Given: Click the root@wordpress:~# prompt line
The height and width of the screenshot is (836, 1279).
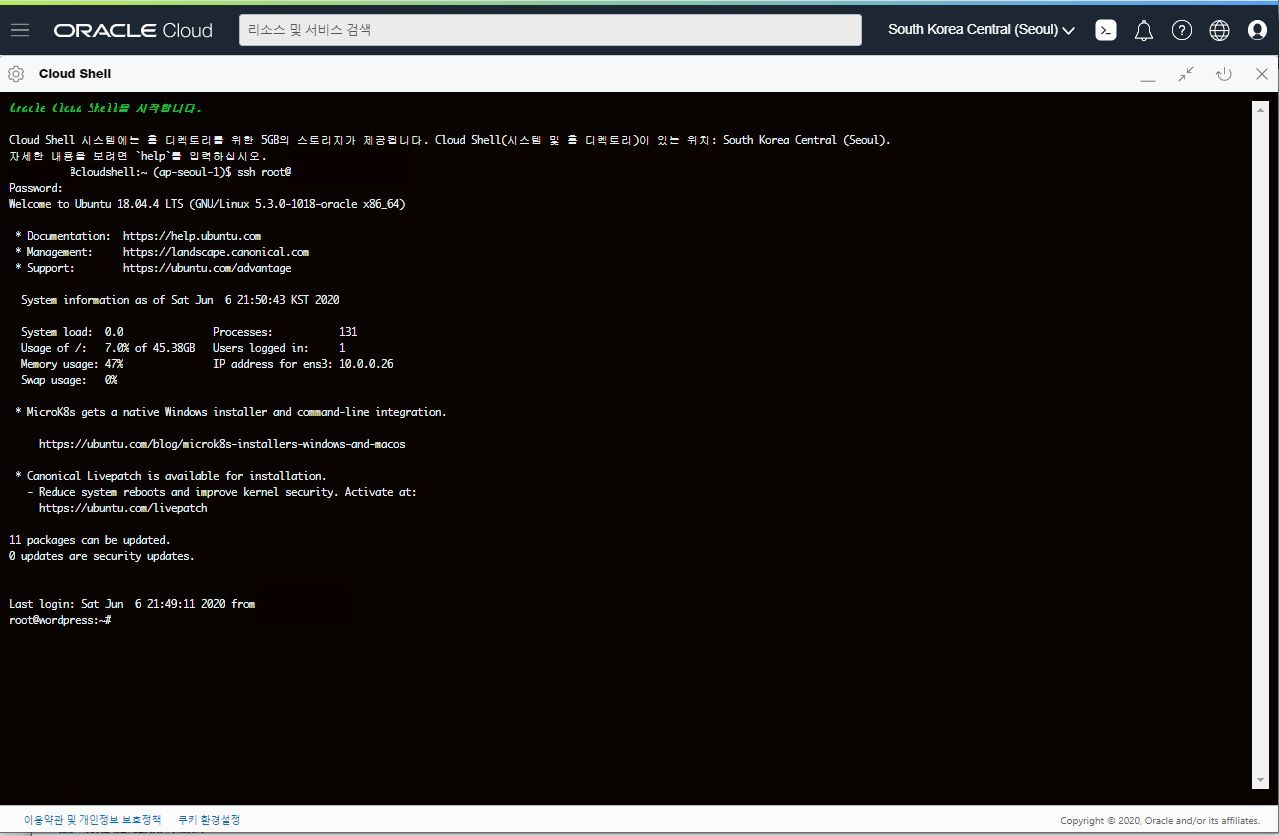Looking at the screenshot, I should pyautogui.click(x=59, y=620).
